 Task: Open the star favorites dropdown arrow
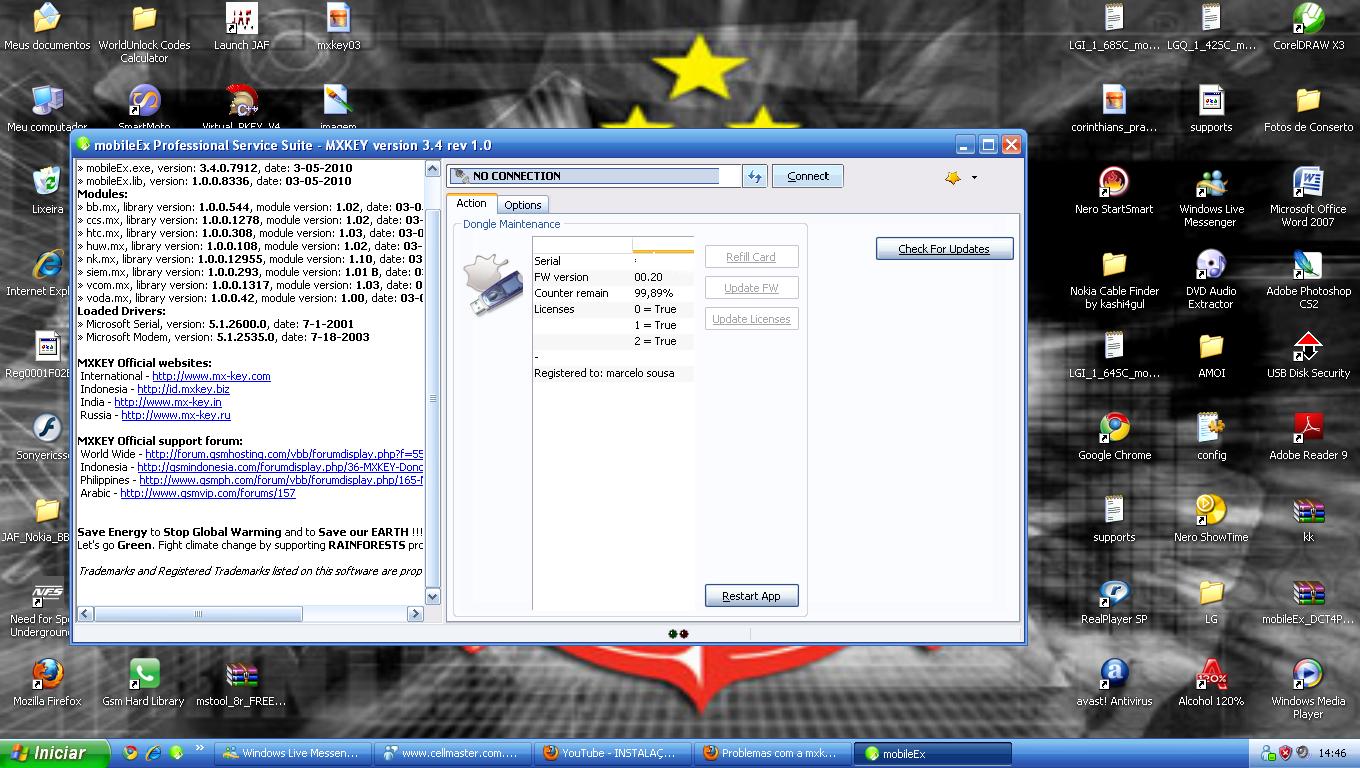pyautogui.click(x=974, y=178)
